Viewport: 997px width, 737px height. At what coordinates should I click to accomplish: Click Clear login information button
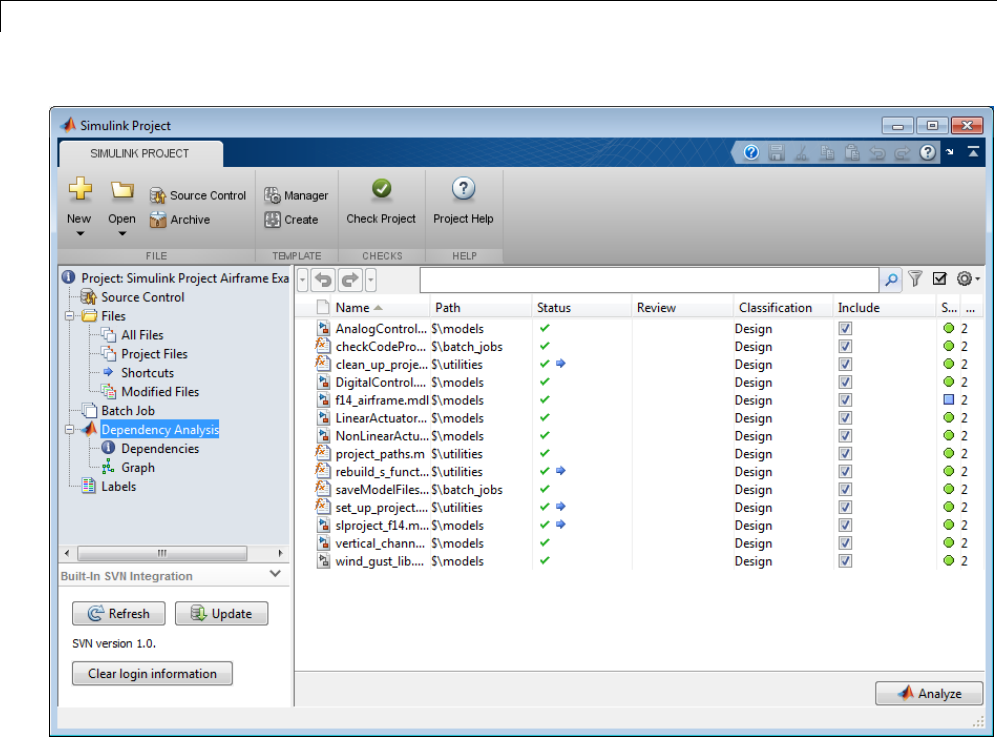[153, 673]
